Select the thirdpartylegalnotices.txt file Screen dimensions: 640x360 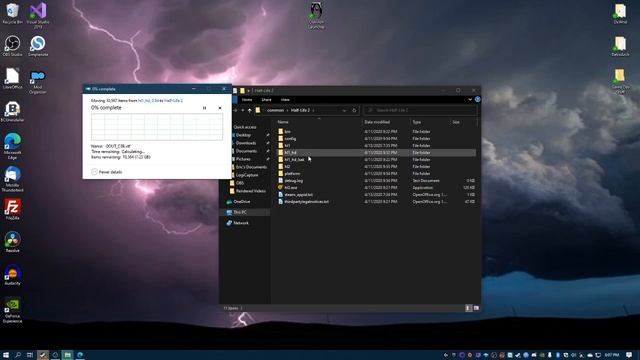306,202
